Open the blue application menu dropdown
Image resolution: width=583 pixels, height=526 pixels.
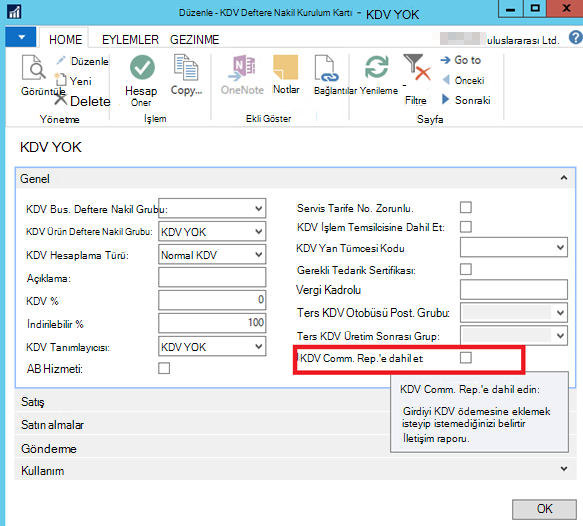21,37
